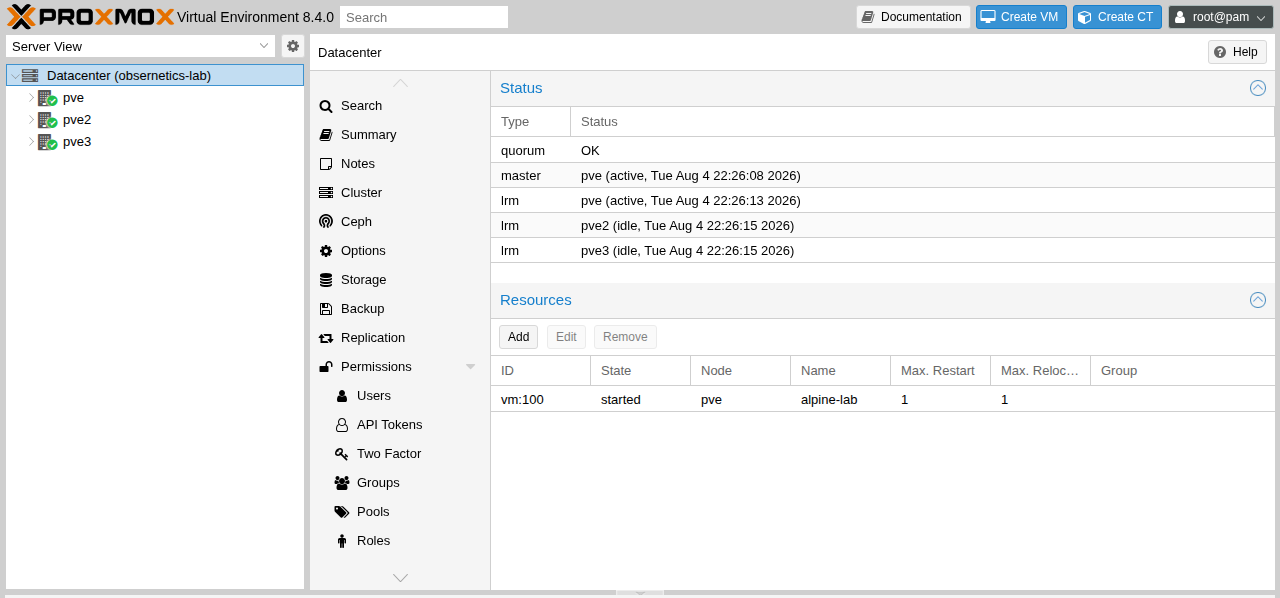This screenshot has height=598, width=1280.
Task: Click the Create CT button
Action: point(1117,17)
